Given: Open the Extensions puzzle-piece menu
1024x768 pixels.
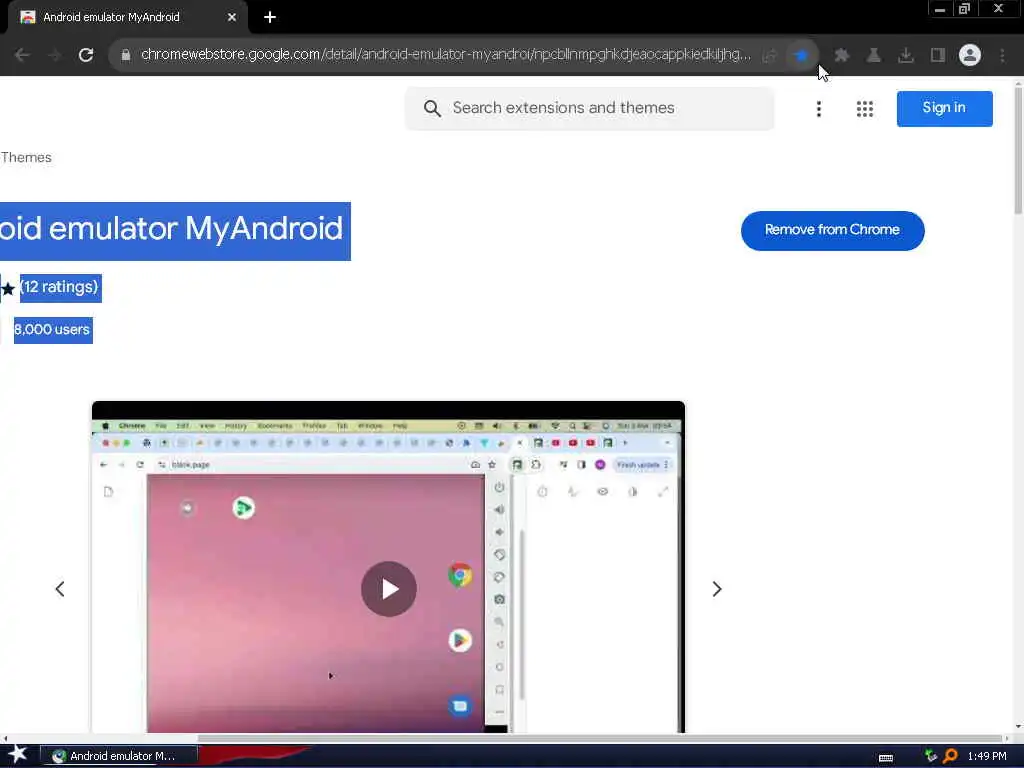Looking at the screenshot, I should (x=842, y=55).
